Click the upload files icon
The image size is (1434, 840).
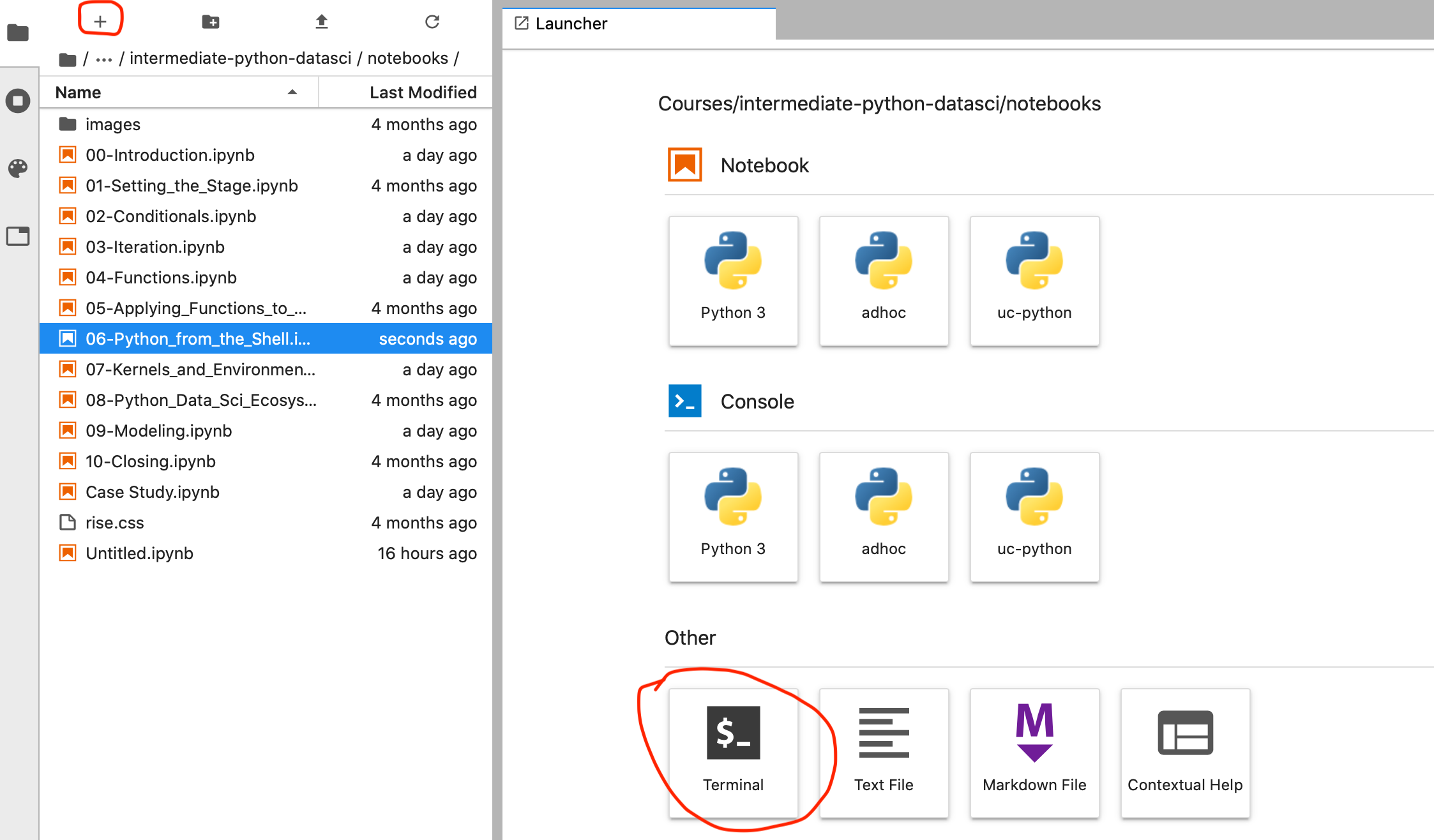coord(322,22)
